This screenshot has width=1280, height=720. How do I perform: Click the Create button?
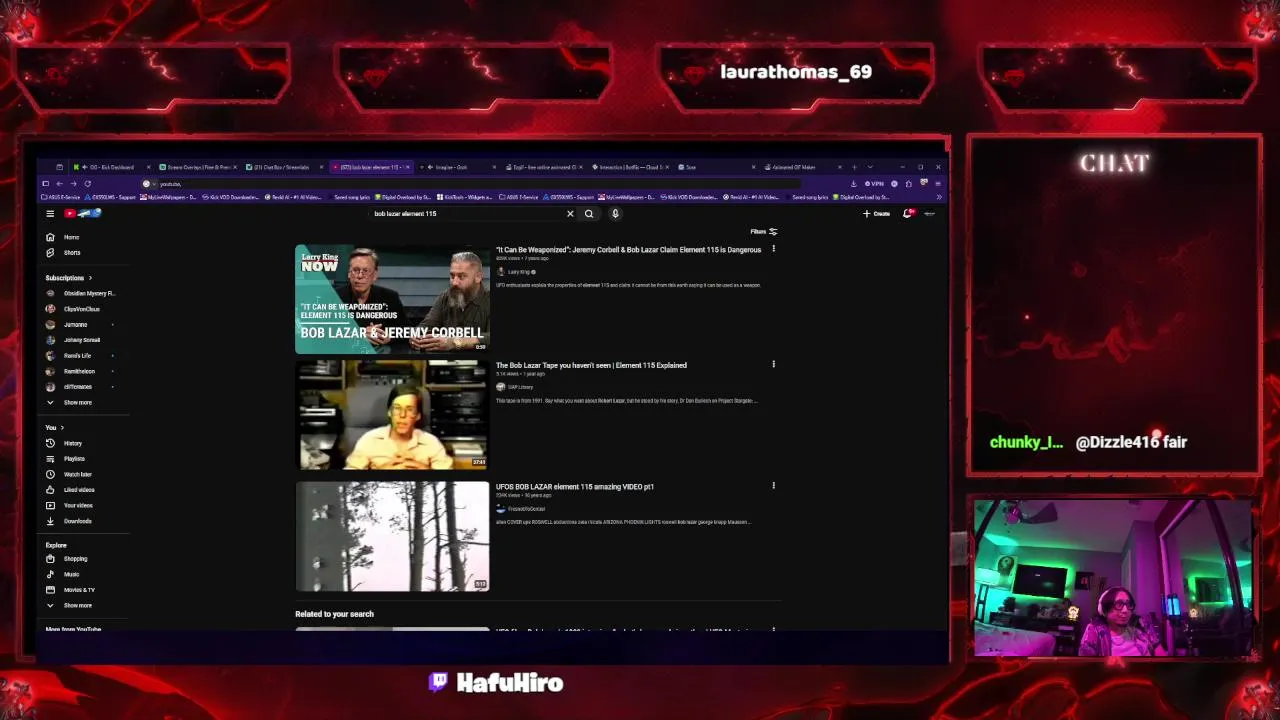[x=877, y=213]
